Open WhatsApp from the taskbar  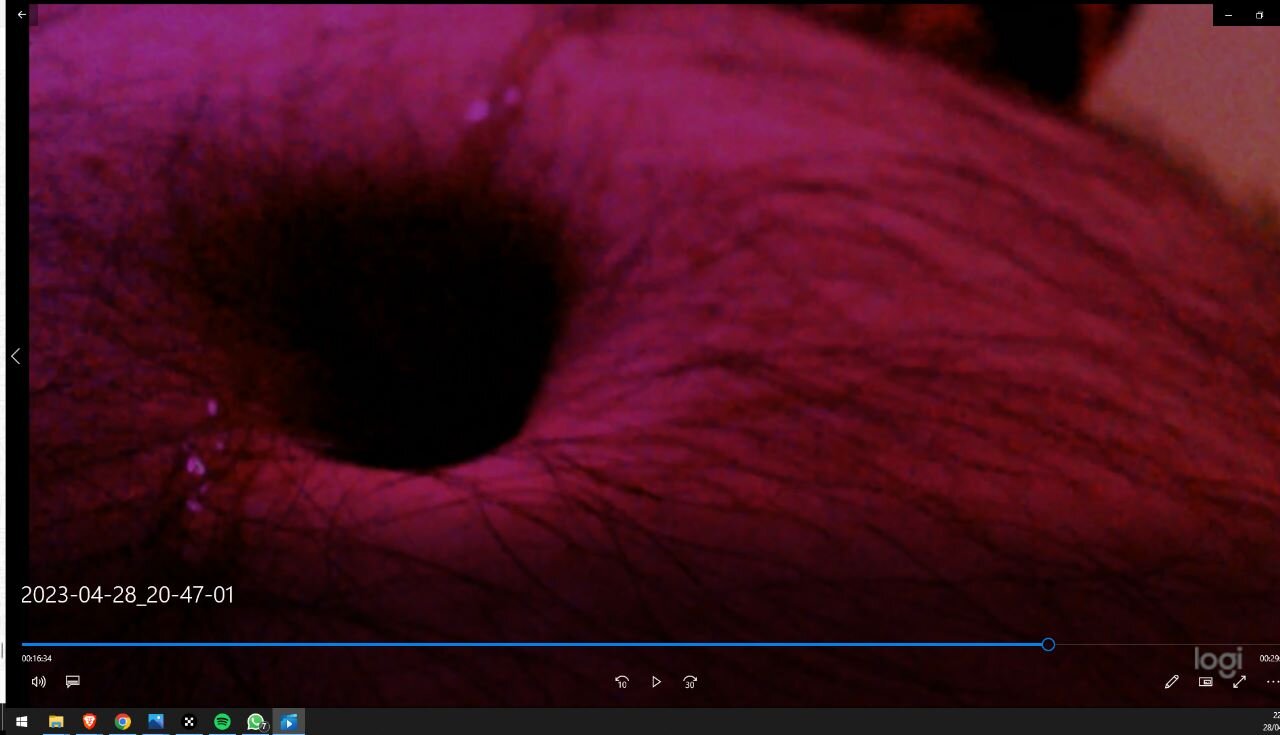[x=256, y=722]
